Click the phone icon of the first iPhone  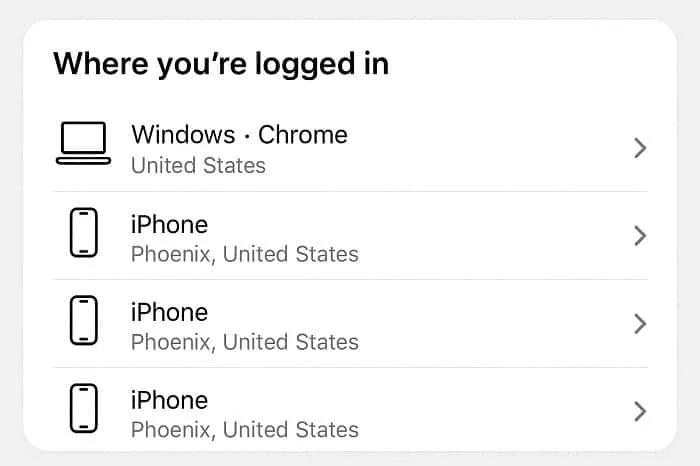coord(83,232)
